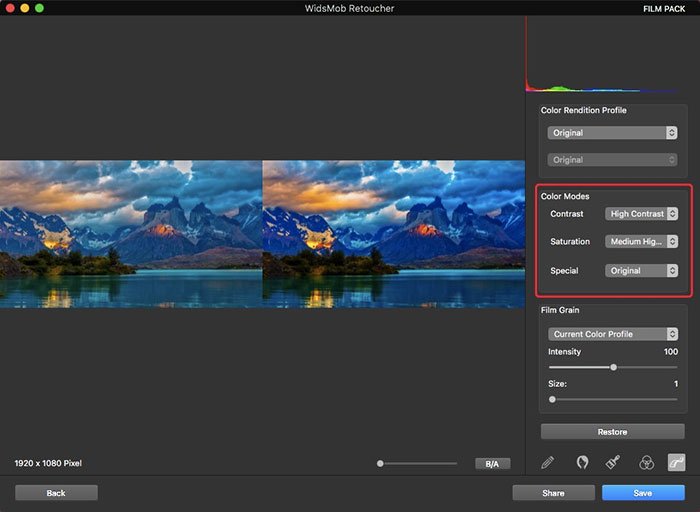Click the after image on the right
Image resolution: width=700 pixels, height=512 pixels.
tap(394, 234)
